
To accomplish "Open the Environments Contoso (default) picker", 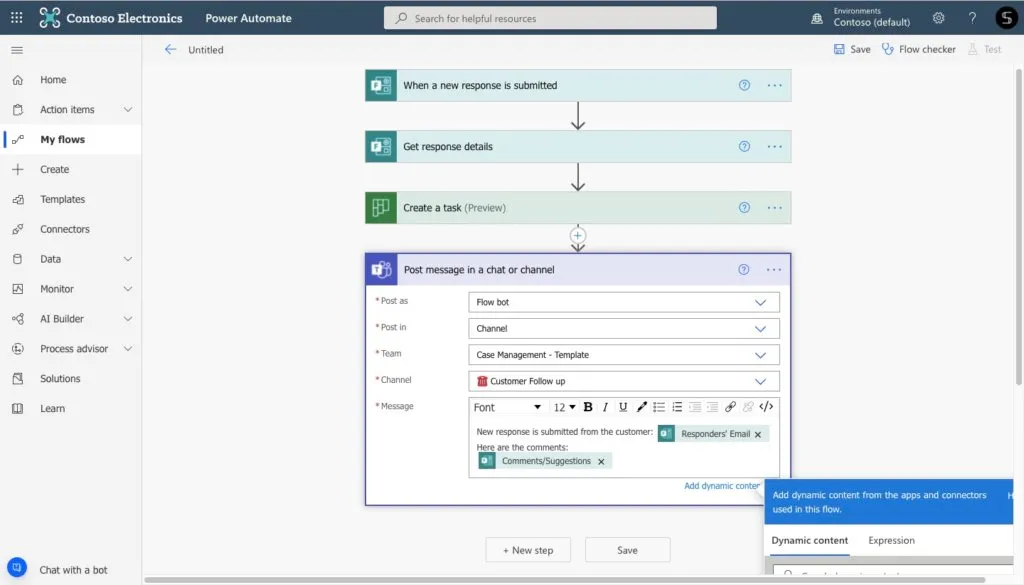I will [861, 18].
